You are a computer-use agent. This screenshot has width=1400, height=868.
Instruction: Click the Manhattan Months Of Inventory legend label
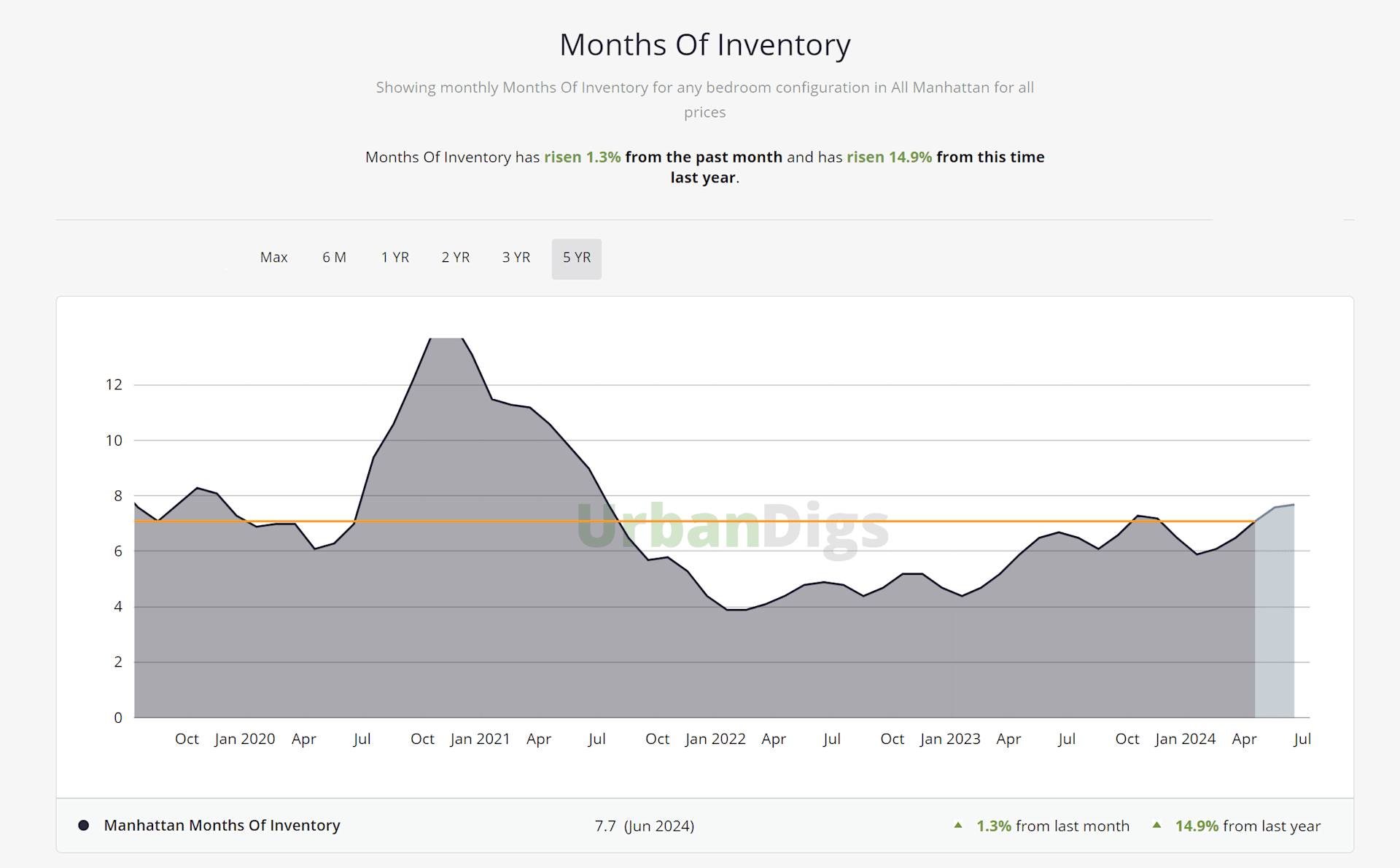222,825
